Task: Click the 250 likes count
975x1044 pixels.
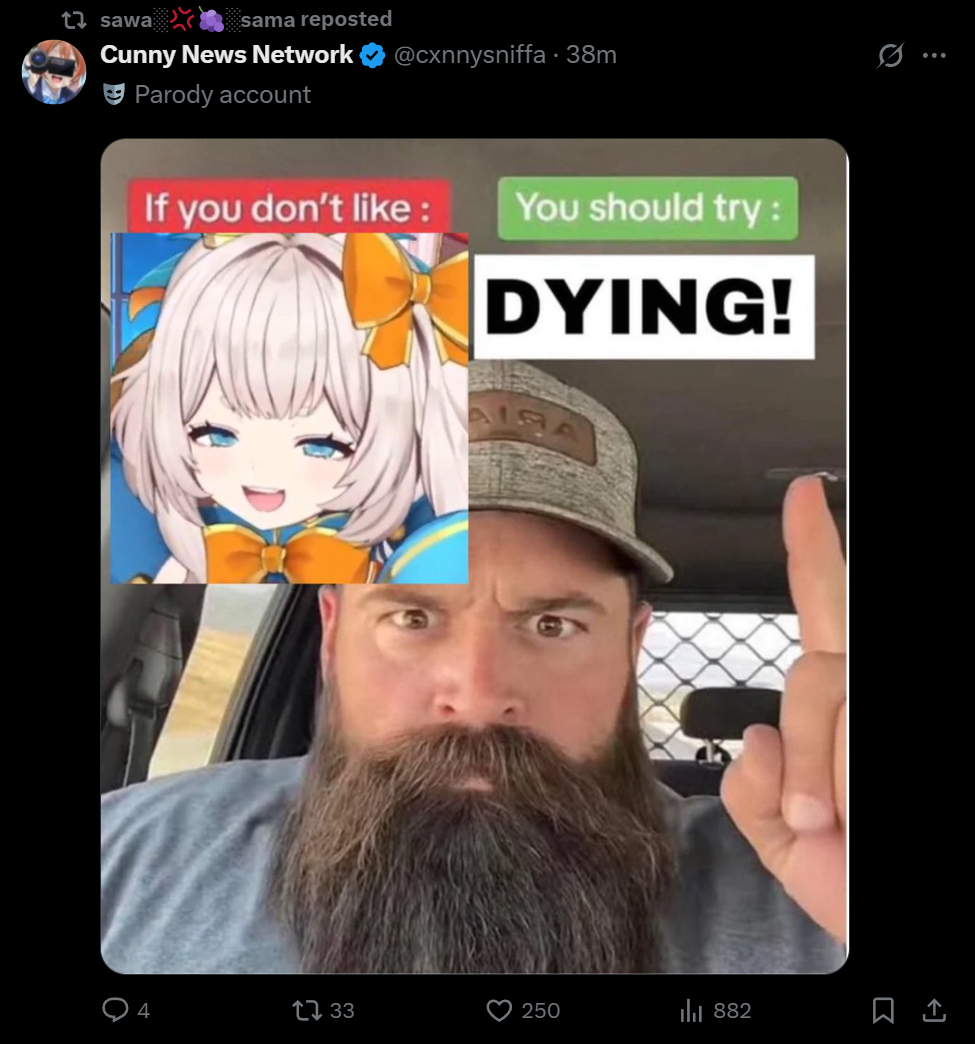Action: 541,1011
